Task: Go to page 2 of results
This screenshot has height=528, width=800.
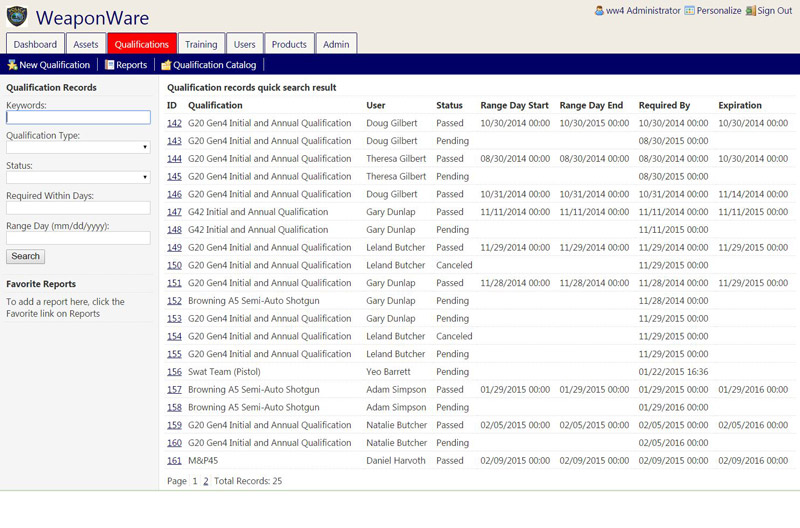Action: tap(206, 481)
